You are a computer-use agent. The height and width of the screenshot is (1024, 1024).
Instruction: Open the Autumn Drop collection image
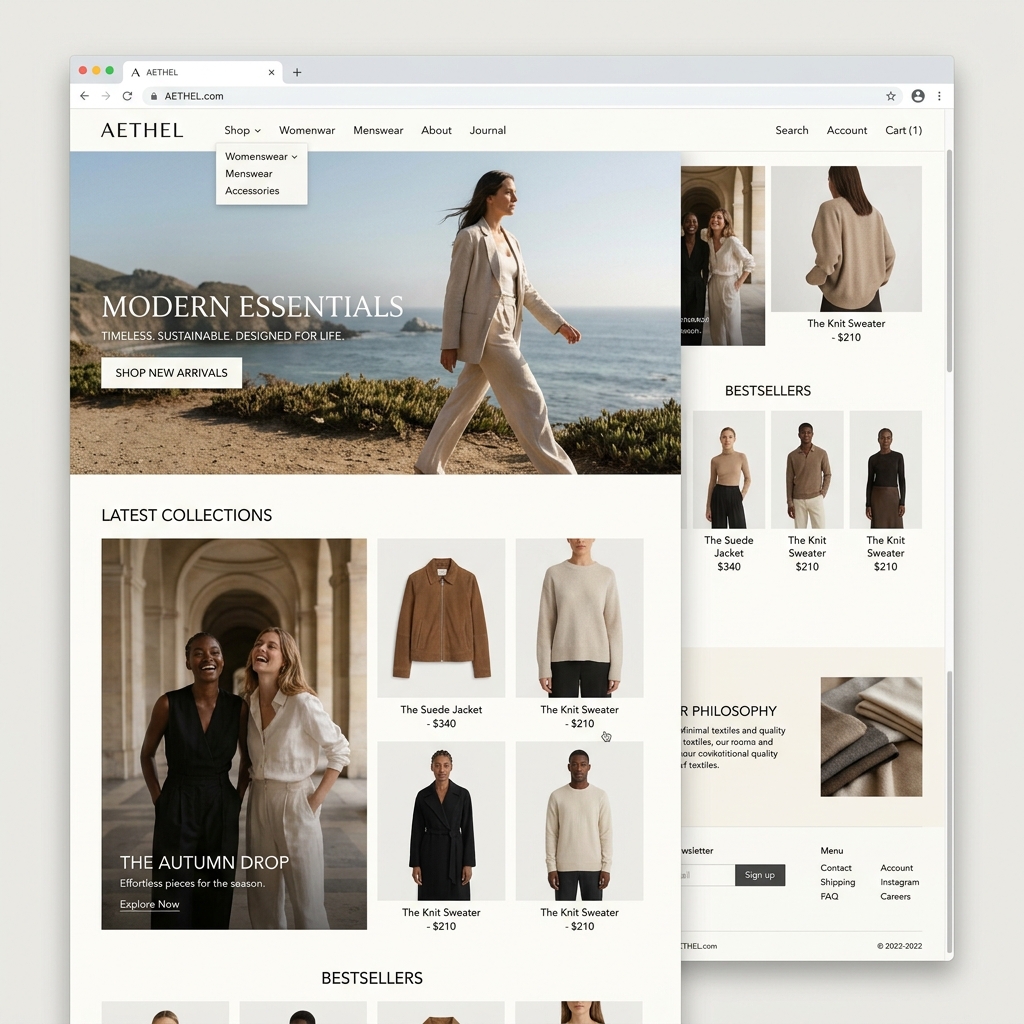point(234,733)
